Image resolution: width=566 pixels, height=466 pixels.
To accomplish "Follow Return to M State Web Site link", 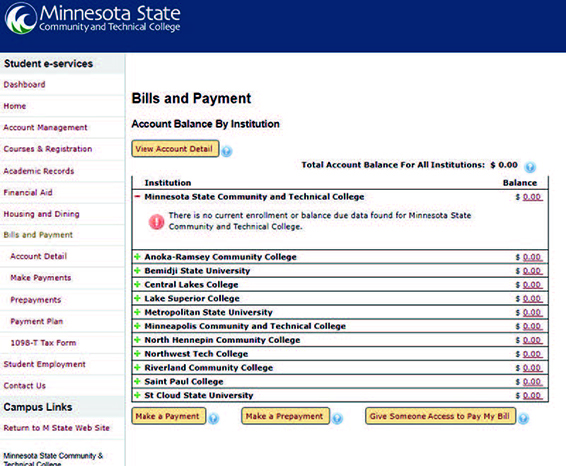I will click(57, 428).
